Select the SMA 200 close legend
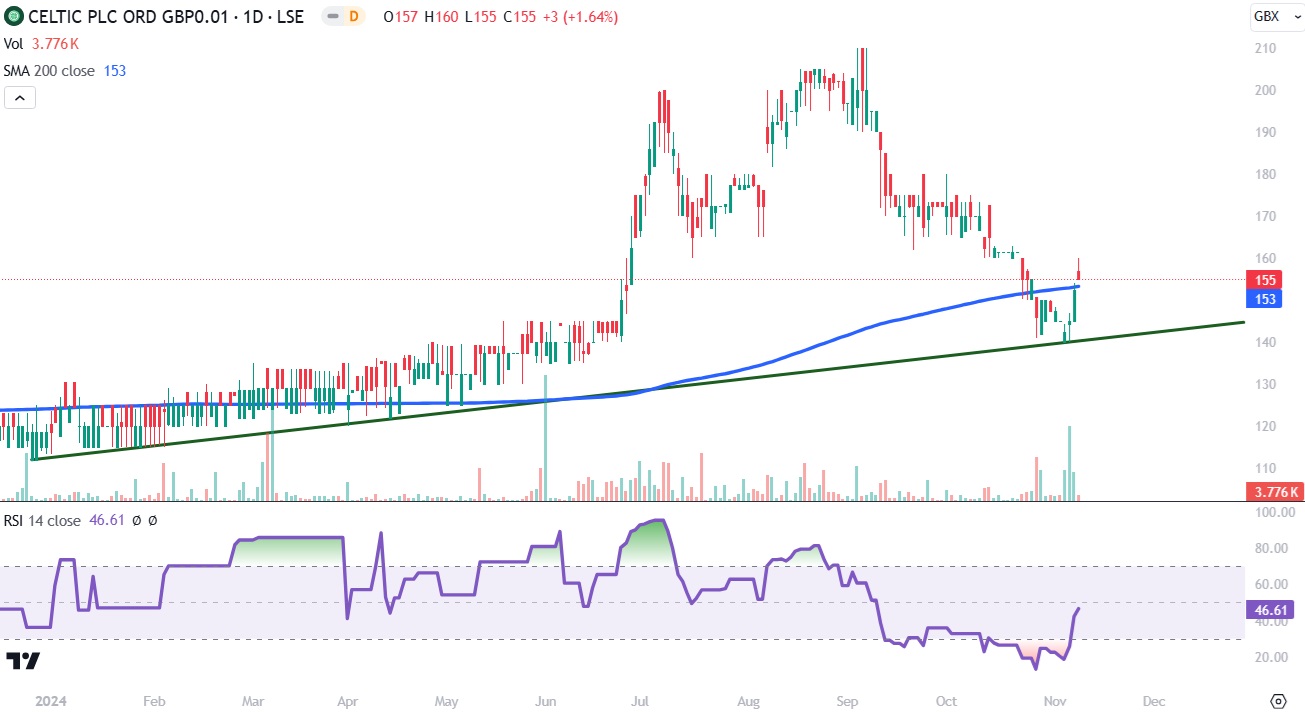This screenshot has width=1305, height=712. [x=65, y=71]
